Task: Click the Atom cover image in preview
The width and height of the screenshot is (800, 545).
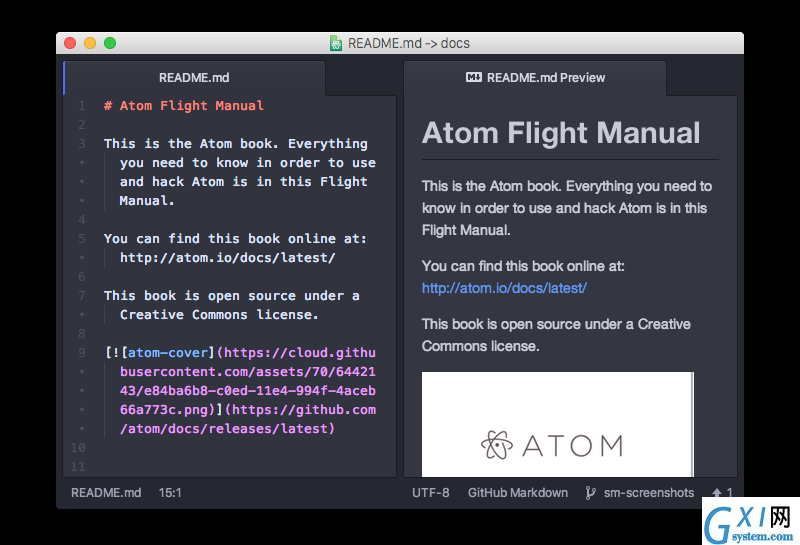Action: (x=558, y=425)
